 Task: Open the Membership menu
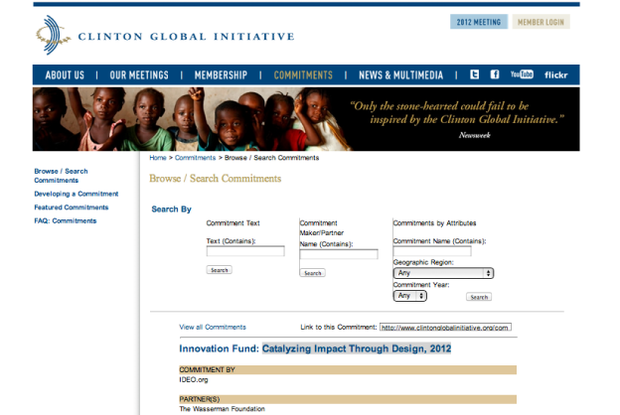click(x=221, y=75)
